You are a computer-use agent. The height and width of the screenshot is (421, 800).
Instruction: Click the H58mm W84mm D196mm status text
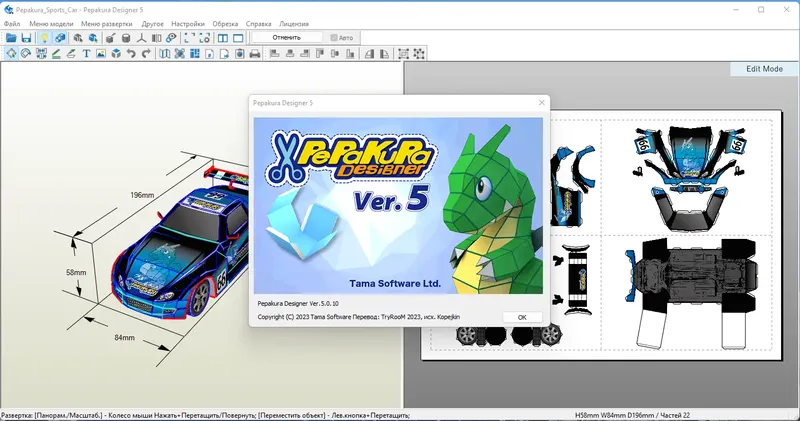click(x=632, y=415)
